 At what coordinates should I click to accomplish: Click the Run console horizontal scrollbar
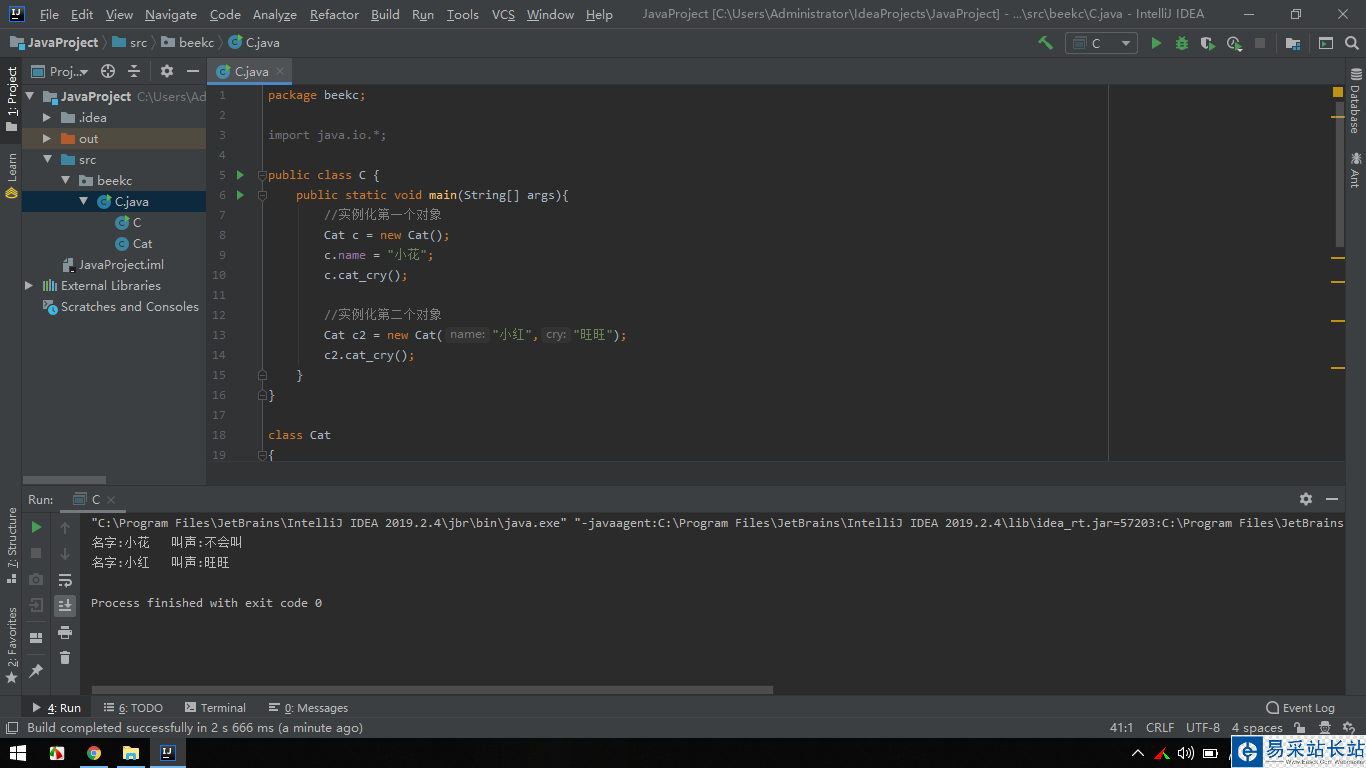pos(432,689)
